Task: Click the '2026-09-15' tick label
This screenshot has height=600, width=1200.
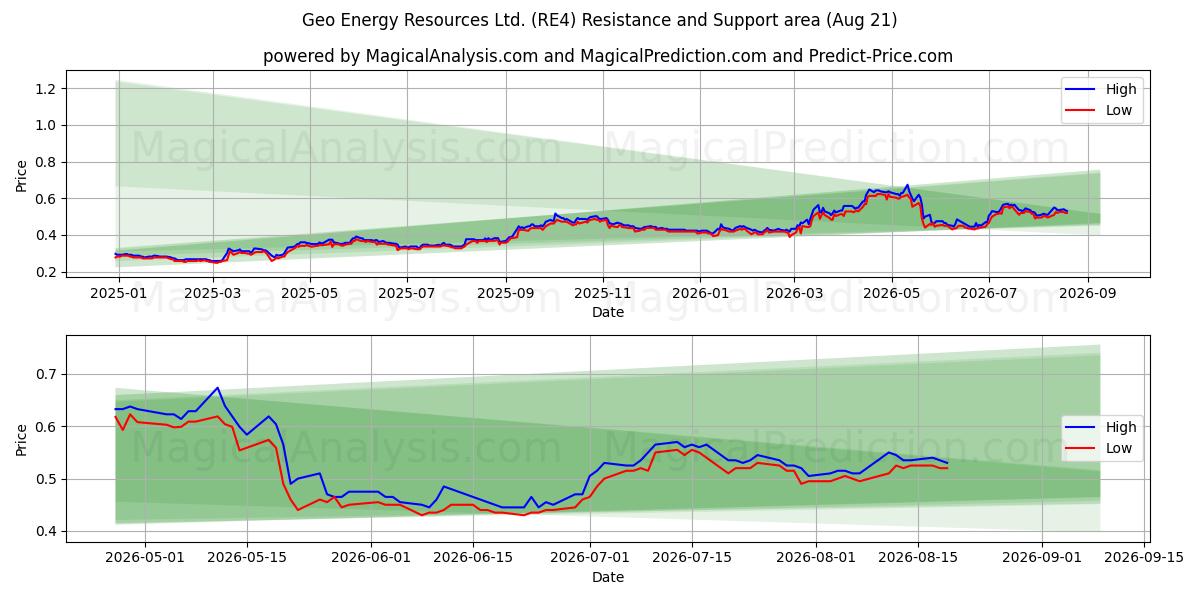Action: pyautogui.click(x=1144, y=558)
